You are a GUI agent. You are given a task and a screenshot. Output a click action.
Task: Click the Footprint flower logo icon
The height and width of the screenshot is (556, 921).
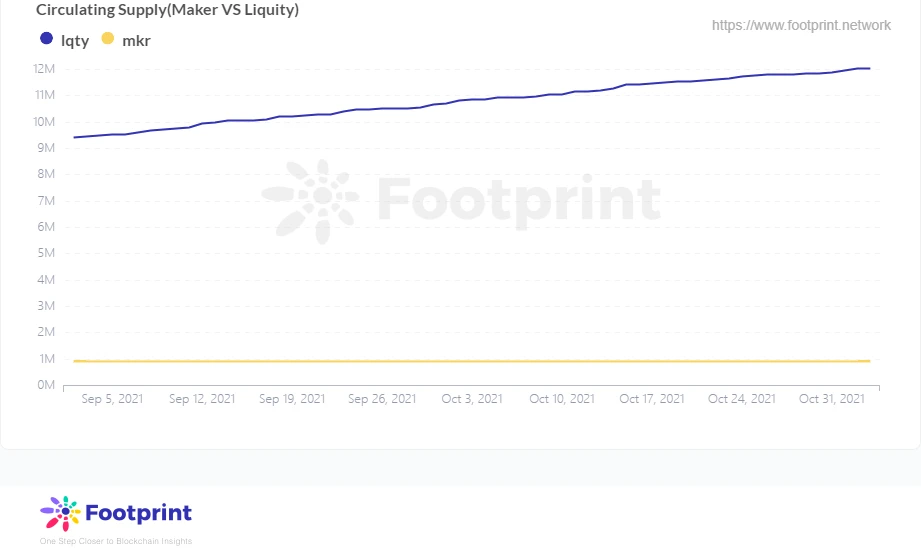coord(60,513)
